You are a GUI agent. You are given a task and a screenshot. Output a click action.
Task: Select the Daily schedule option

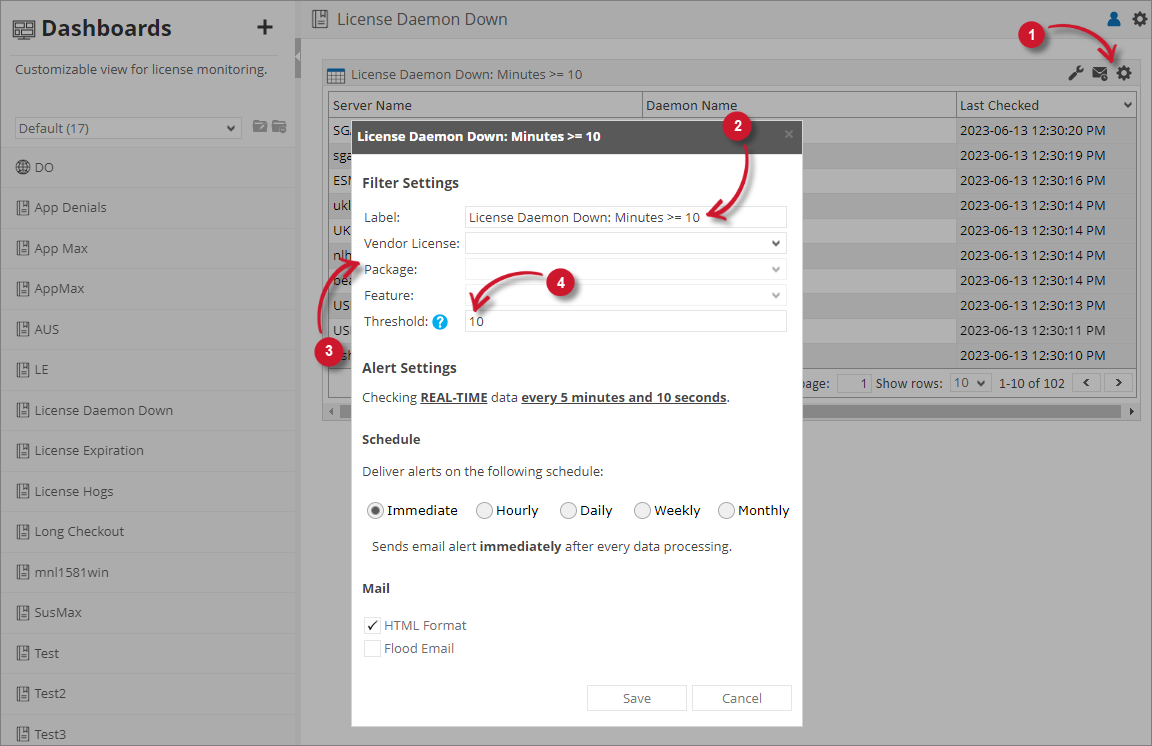(x=568, y=510)
